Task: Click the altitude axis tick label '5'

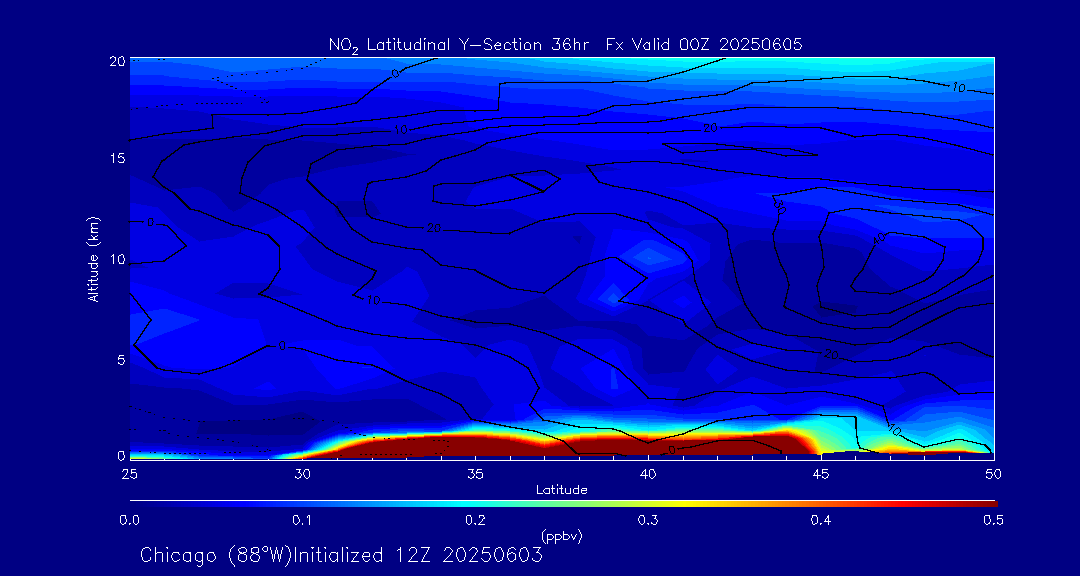Action: [121, 360]
